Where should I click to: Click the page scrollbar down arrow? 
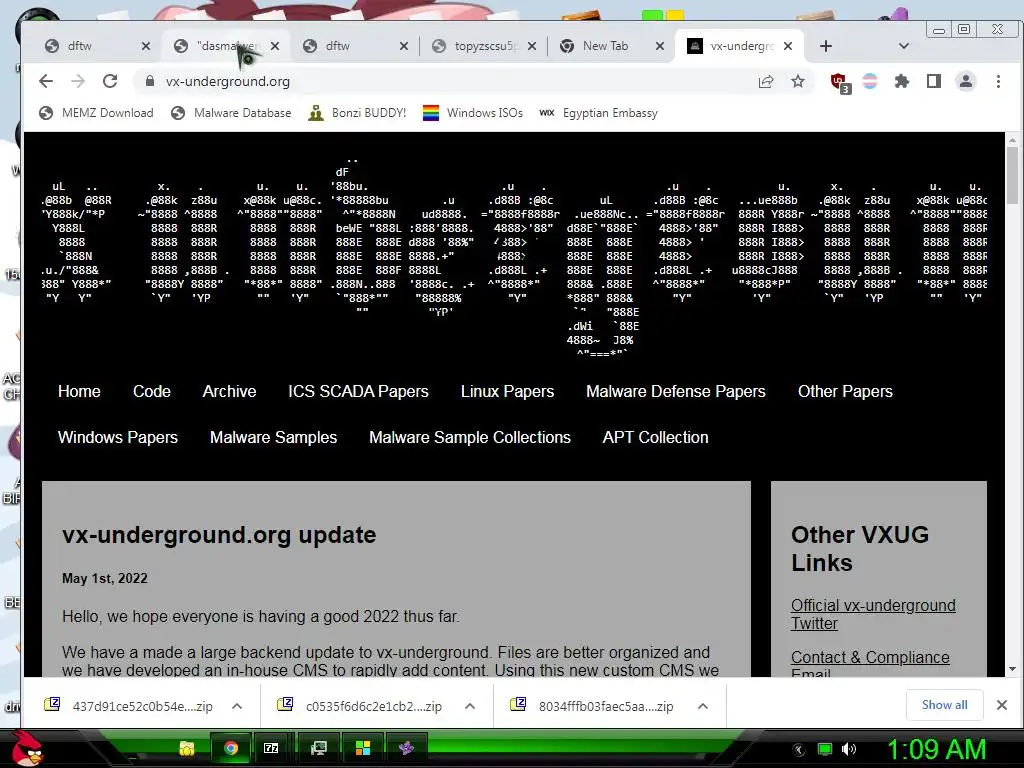(x=1012, y=669)
